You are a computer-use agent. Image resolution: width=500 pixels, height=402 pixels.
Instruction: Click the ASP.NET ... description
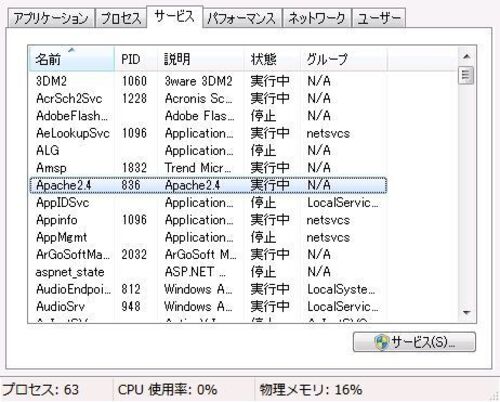pos(195,272)
